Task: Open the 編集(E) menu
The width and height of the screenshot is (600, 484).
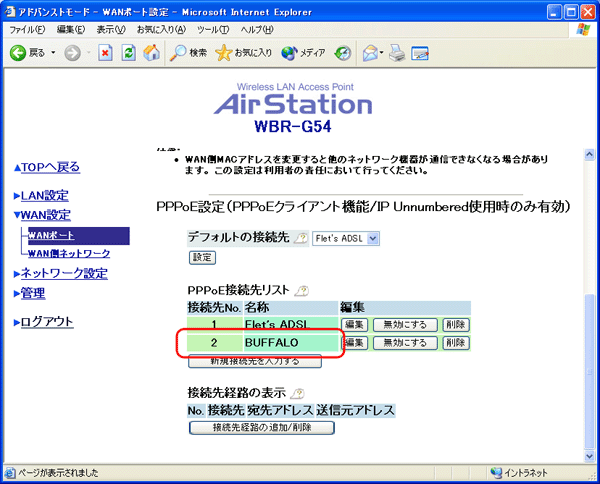Action: coord(71,29)
